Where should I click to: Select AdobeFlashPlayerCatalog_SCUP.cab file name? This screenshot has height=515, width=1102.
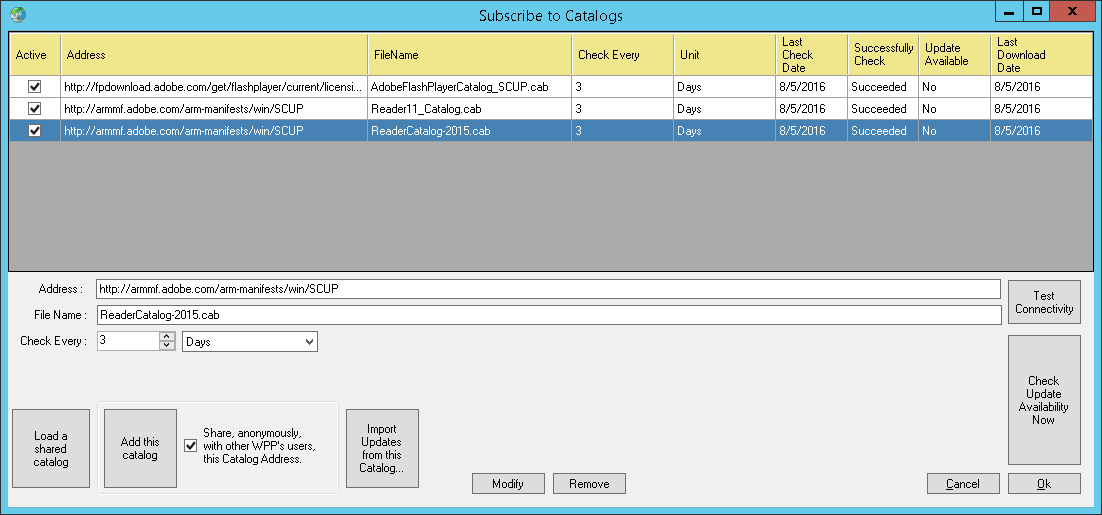tap(469, 87)
